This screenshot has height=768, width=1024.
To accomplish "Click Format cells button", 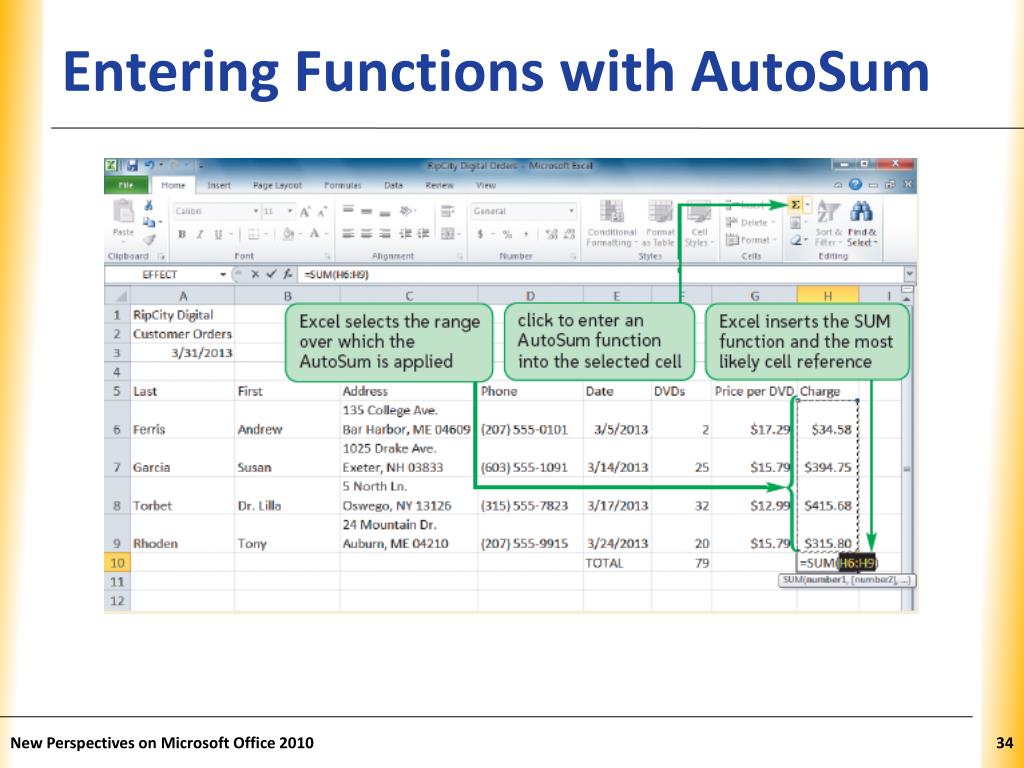I will click(750, 240).
